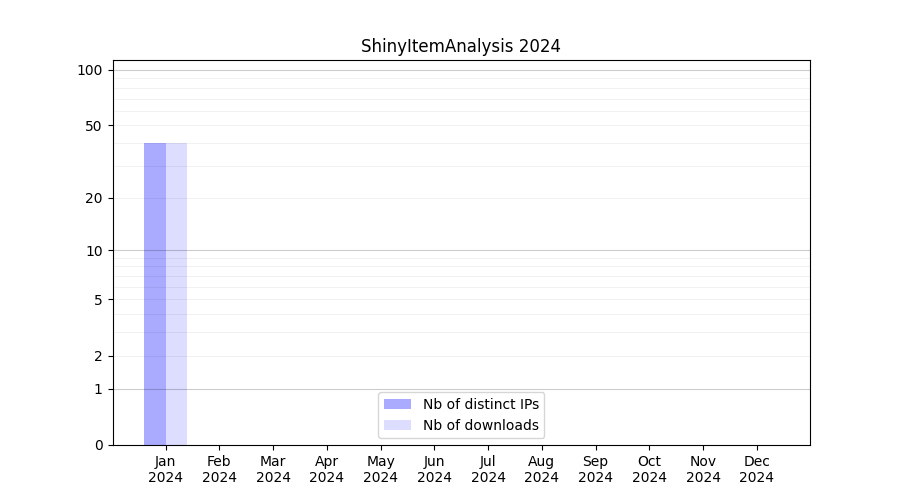The image size is (900, 500).
Task: Click the 'Jun 2024' x-axis label
Action: tap(434, 469)
